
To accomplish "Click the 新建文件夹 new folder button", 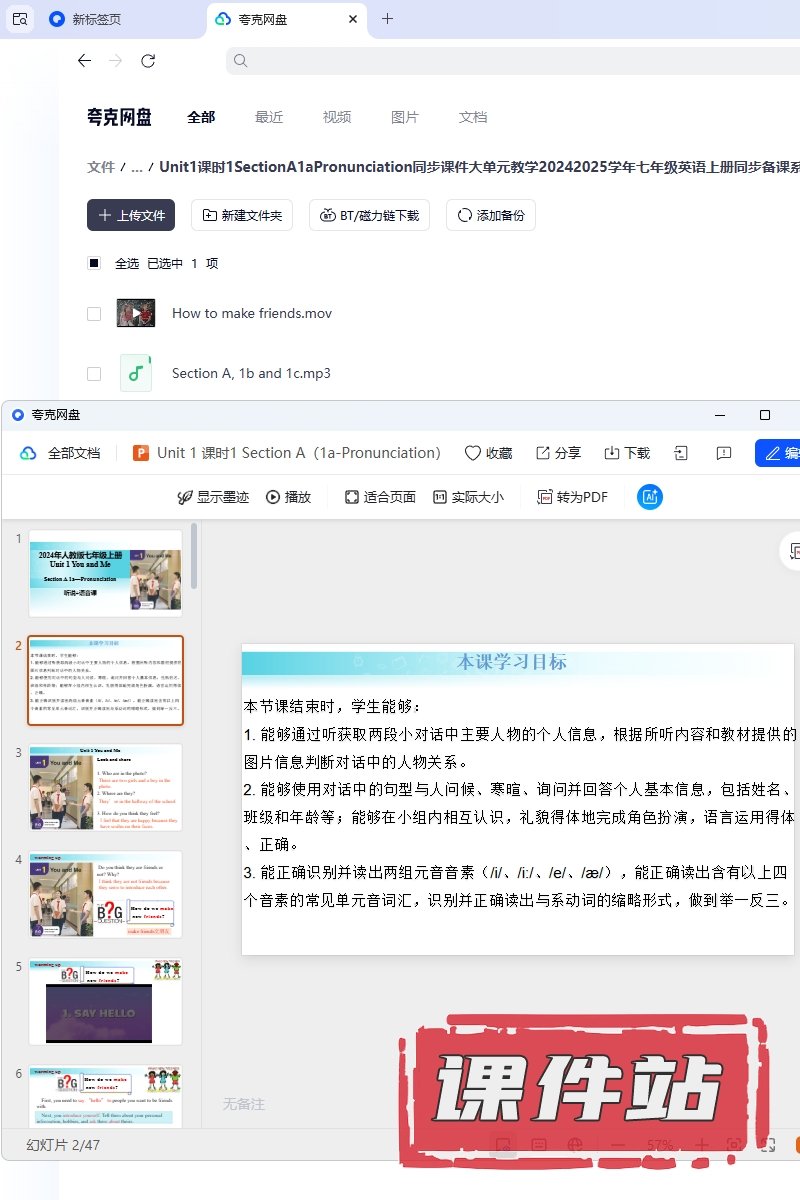I will tap(242, 215).
